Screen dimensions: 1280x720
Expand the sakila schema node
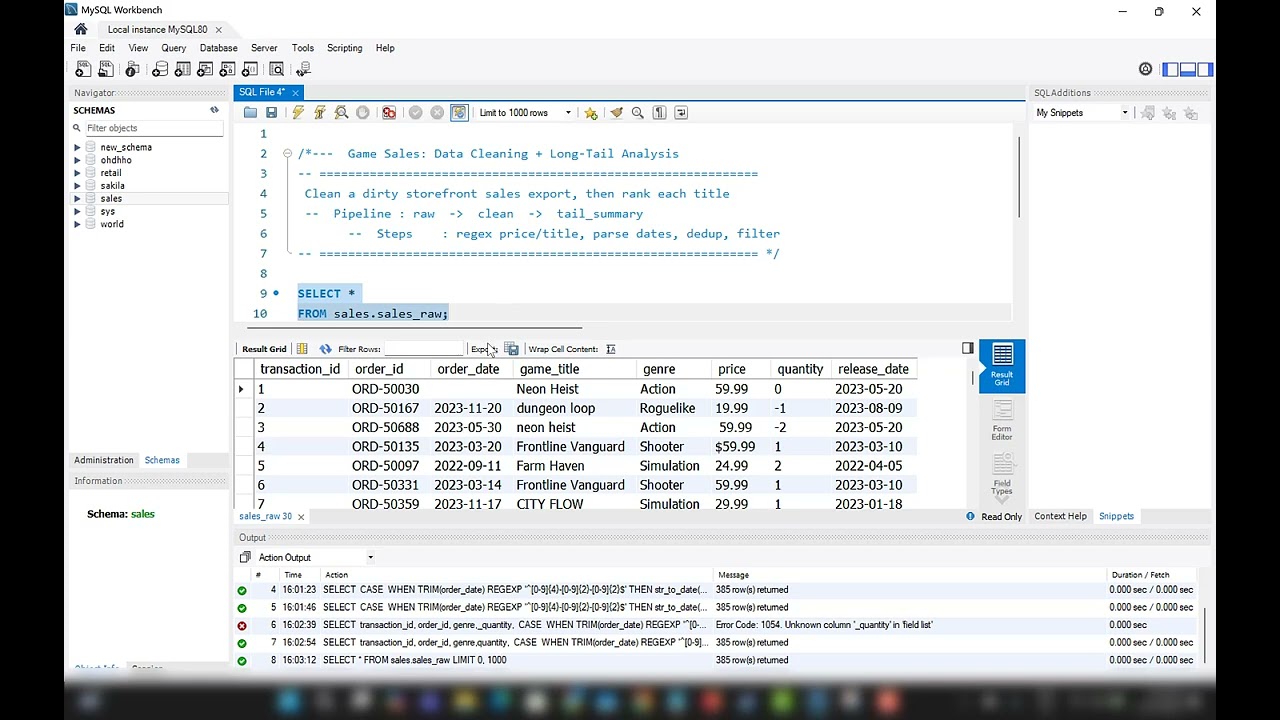coord(77,186)
